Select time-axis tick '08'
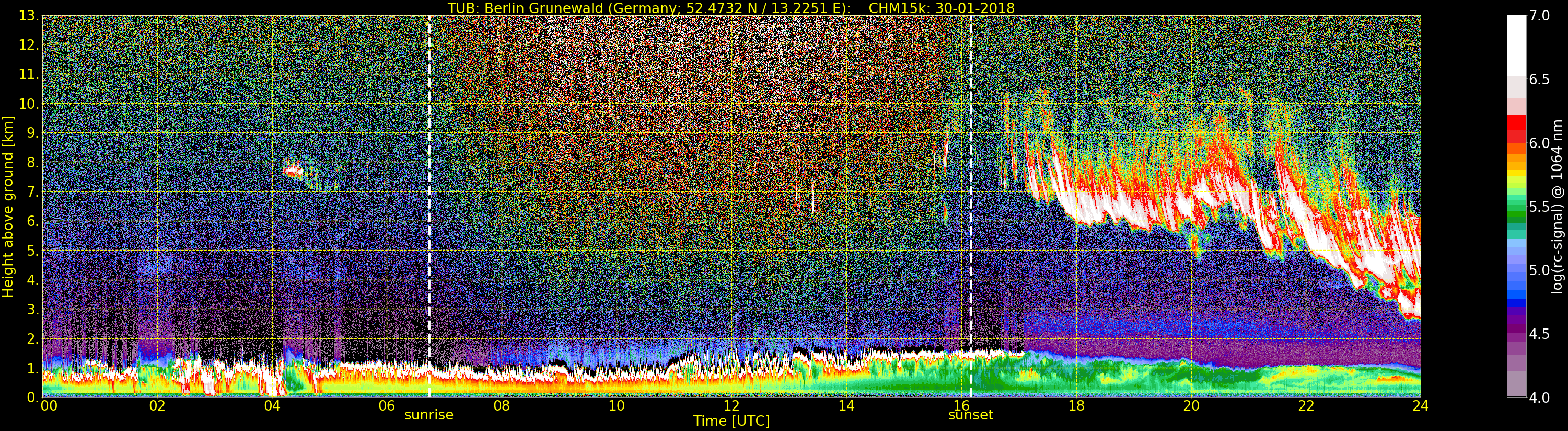 click(502, 406)
